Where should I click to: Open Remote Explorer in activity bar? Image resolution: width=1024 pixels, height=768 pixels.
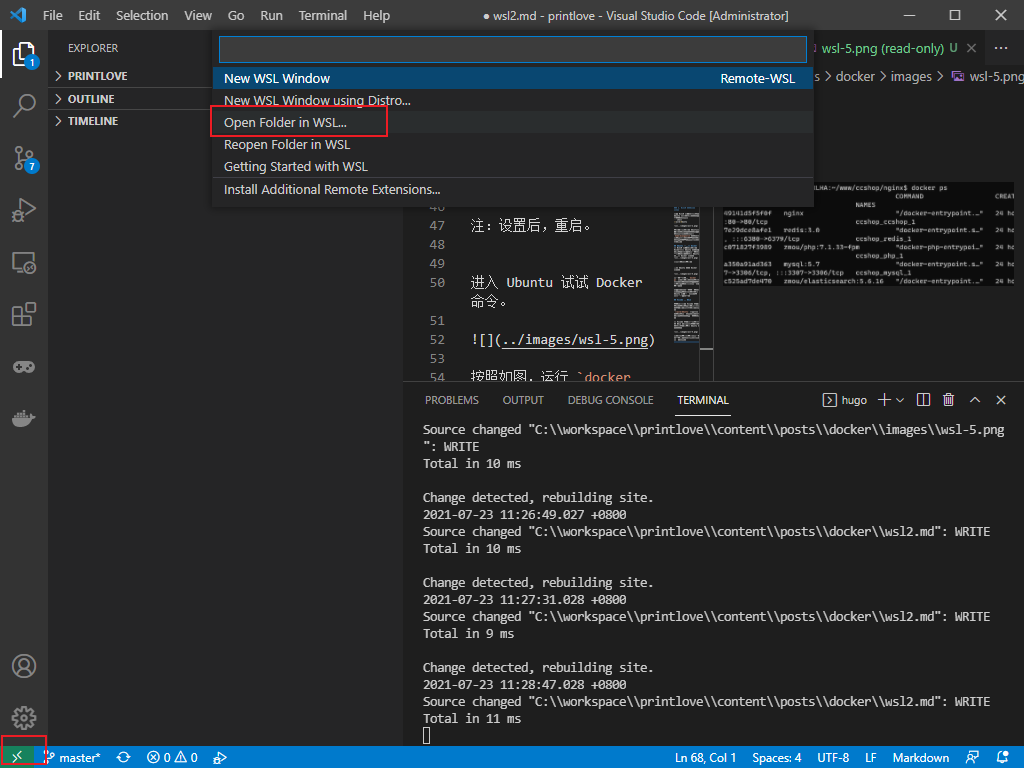tap(24, 263)
